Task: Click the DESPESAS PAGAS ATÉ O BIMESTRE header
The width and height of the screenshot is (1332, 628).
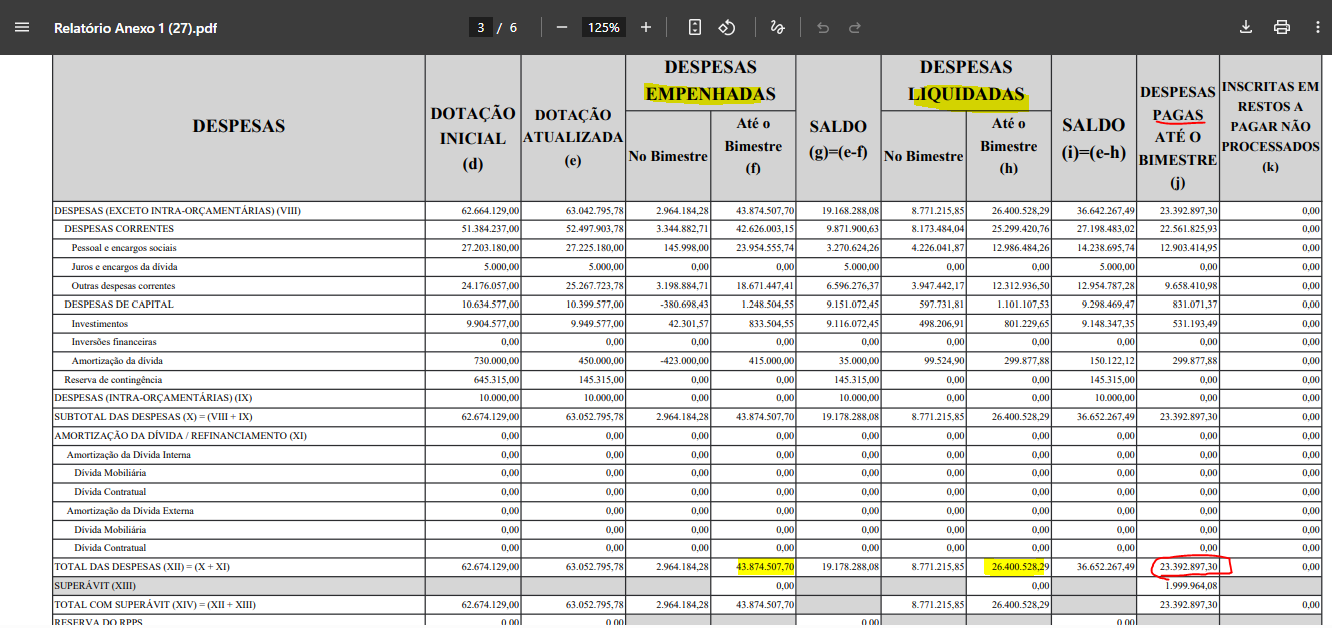Action: pyautogui.click(x=1178, y=137)
